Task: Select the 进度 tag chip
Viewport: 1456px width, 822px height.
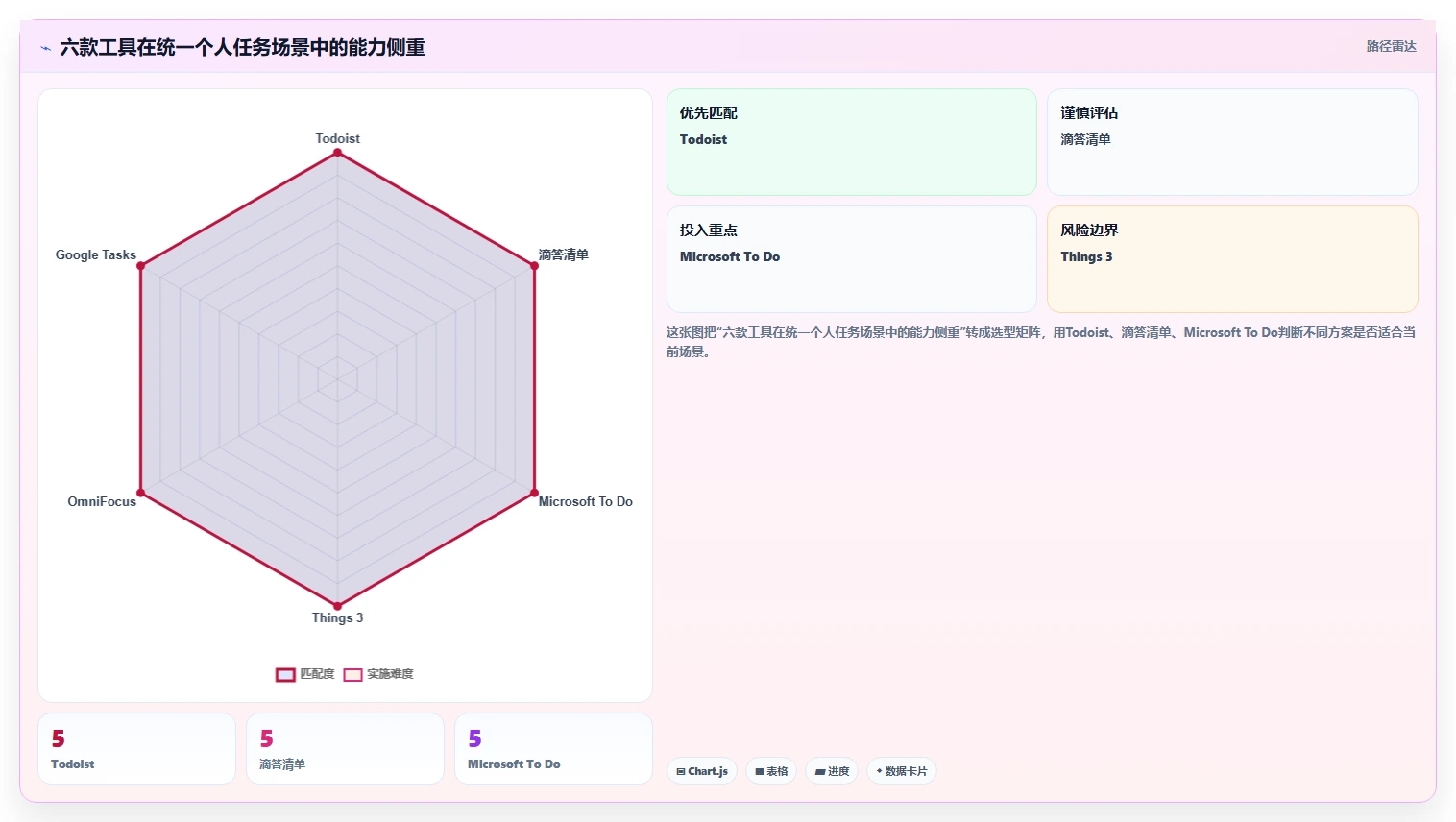Action: point(832,771)
